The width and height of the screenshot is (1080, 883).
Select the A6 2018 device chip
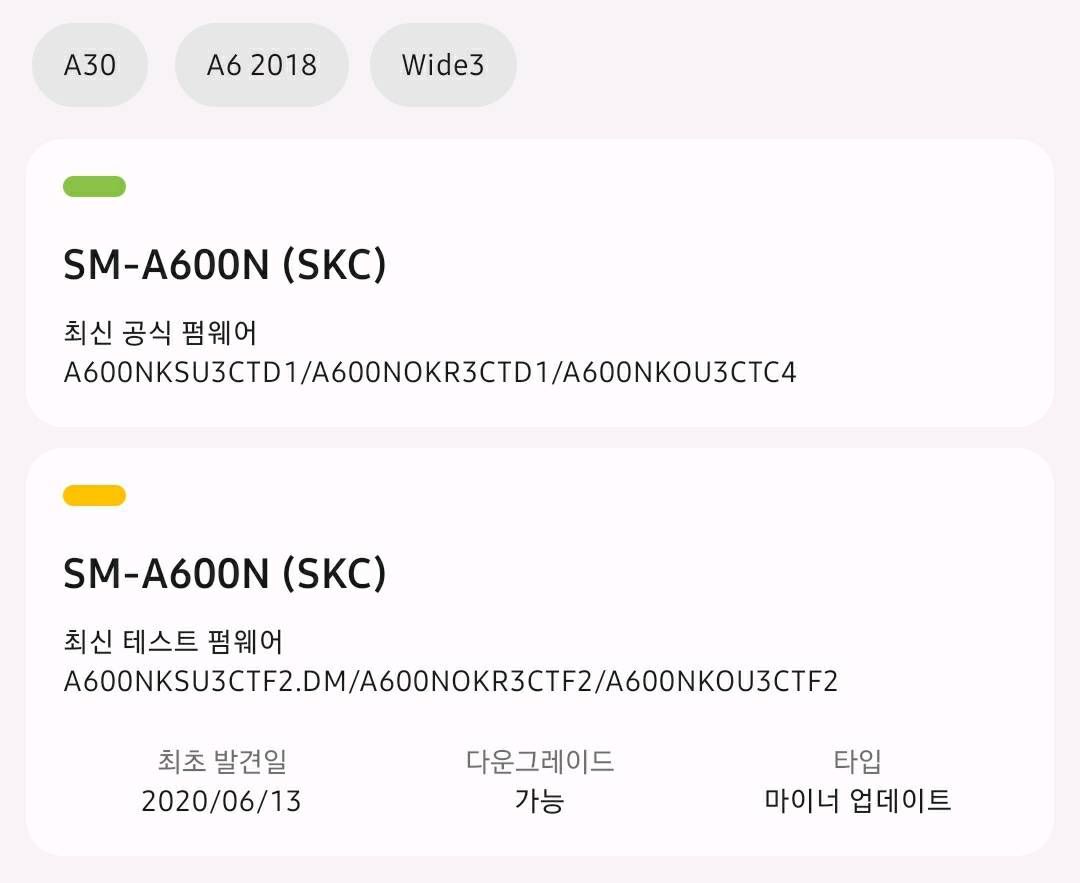pos(261,64)
